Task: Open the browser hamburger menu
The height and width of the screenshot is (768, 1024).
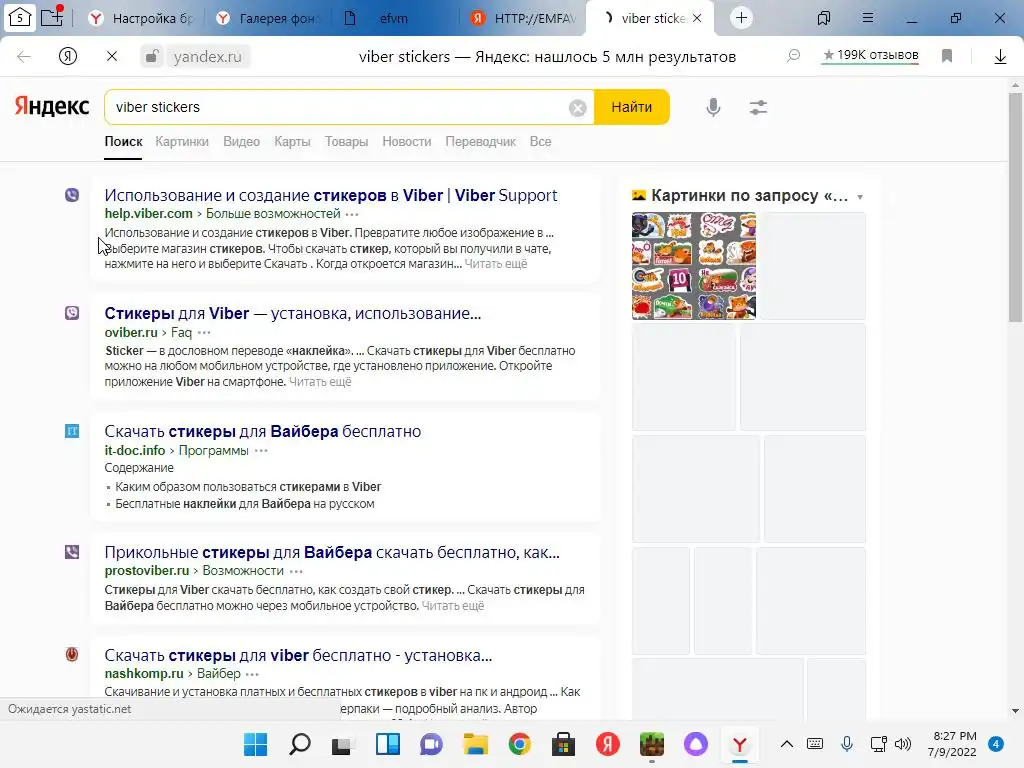Action: [868, 18]
